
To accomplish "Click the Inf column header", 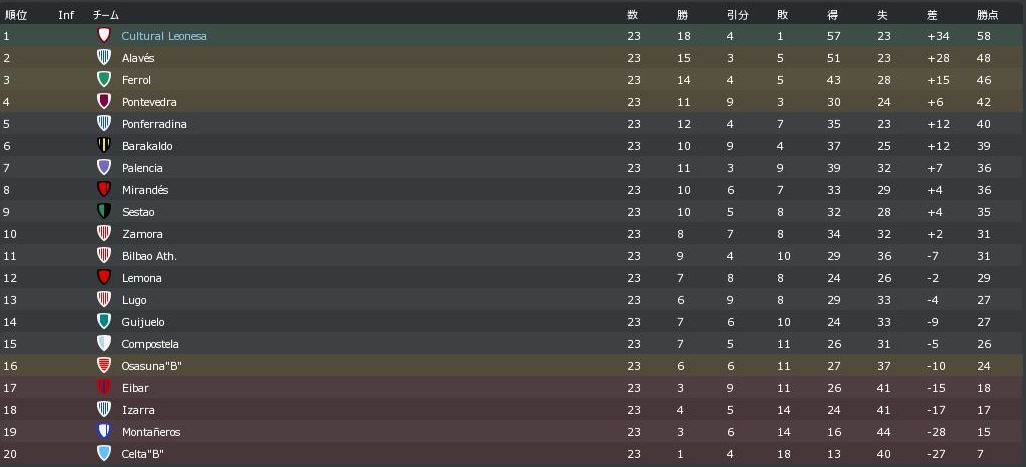I will [66, 15].
